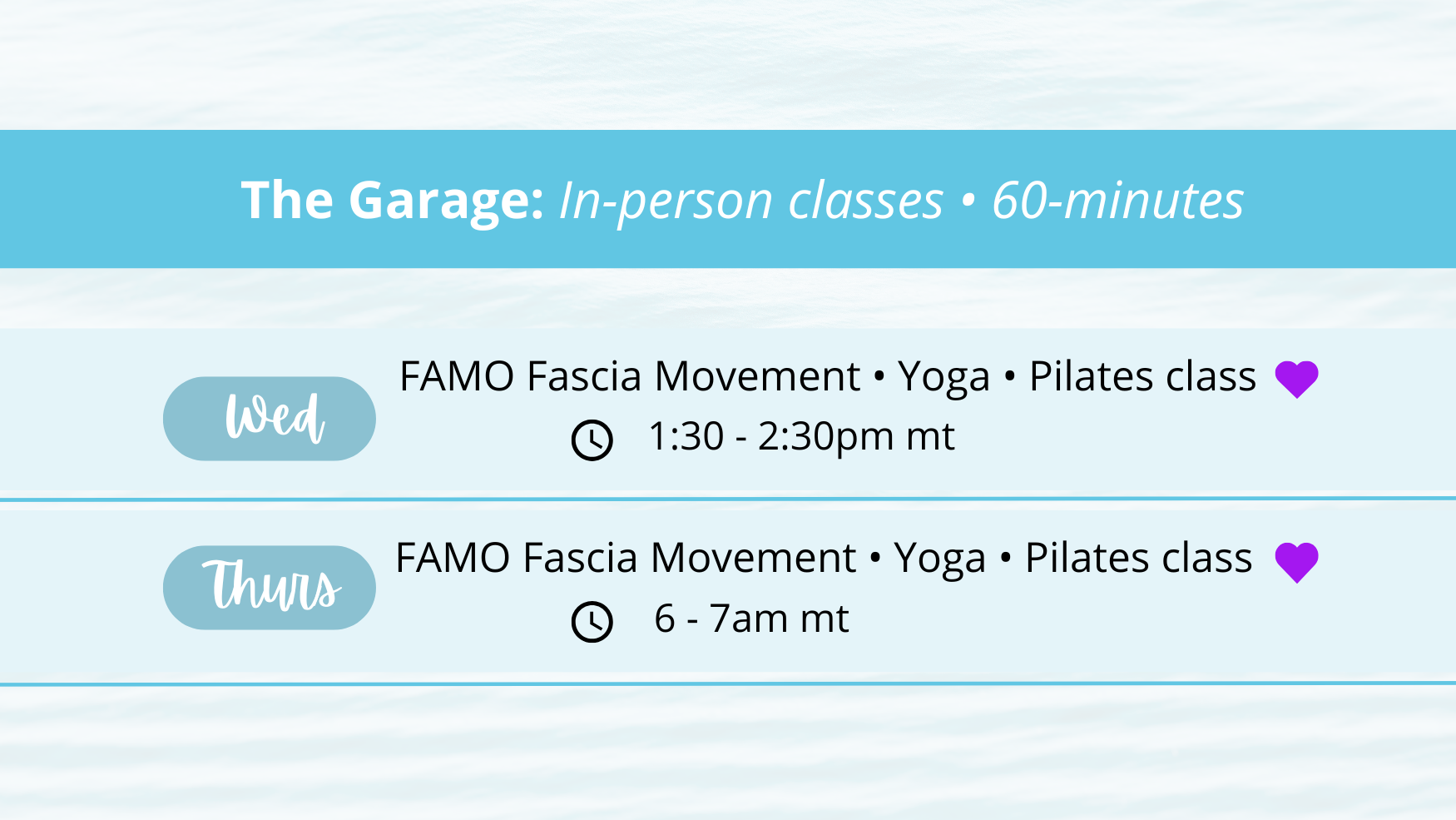Click "Yoga" in the Wednesday class row
The image size is (1456, 820).
(943, 377)
